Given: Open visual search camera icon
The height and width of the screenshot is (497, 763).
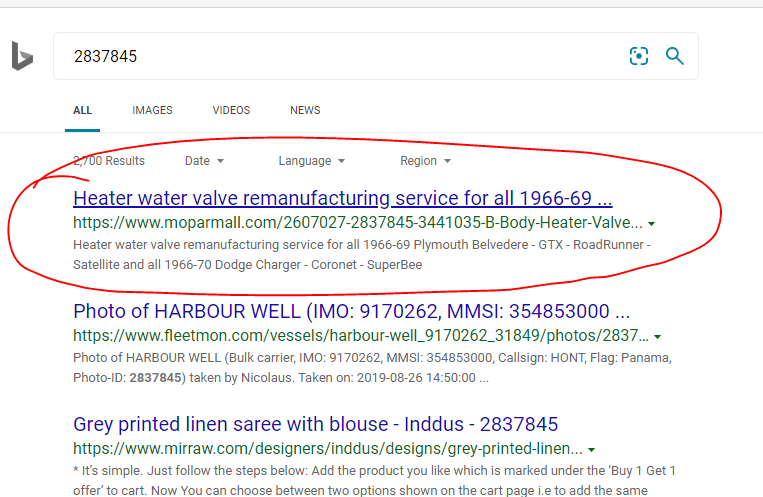Looking at the screenshot, I should (638, 56).
